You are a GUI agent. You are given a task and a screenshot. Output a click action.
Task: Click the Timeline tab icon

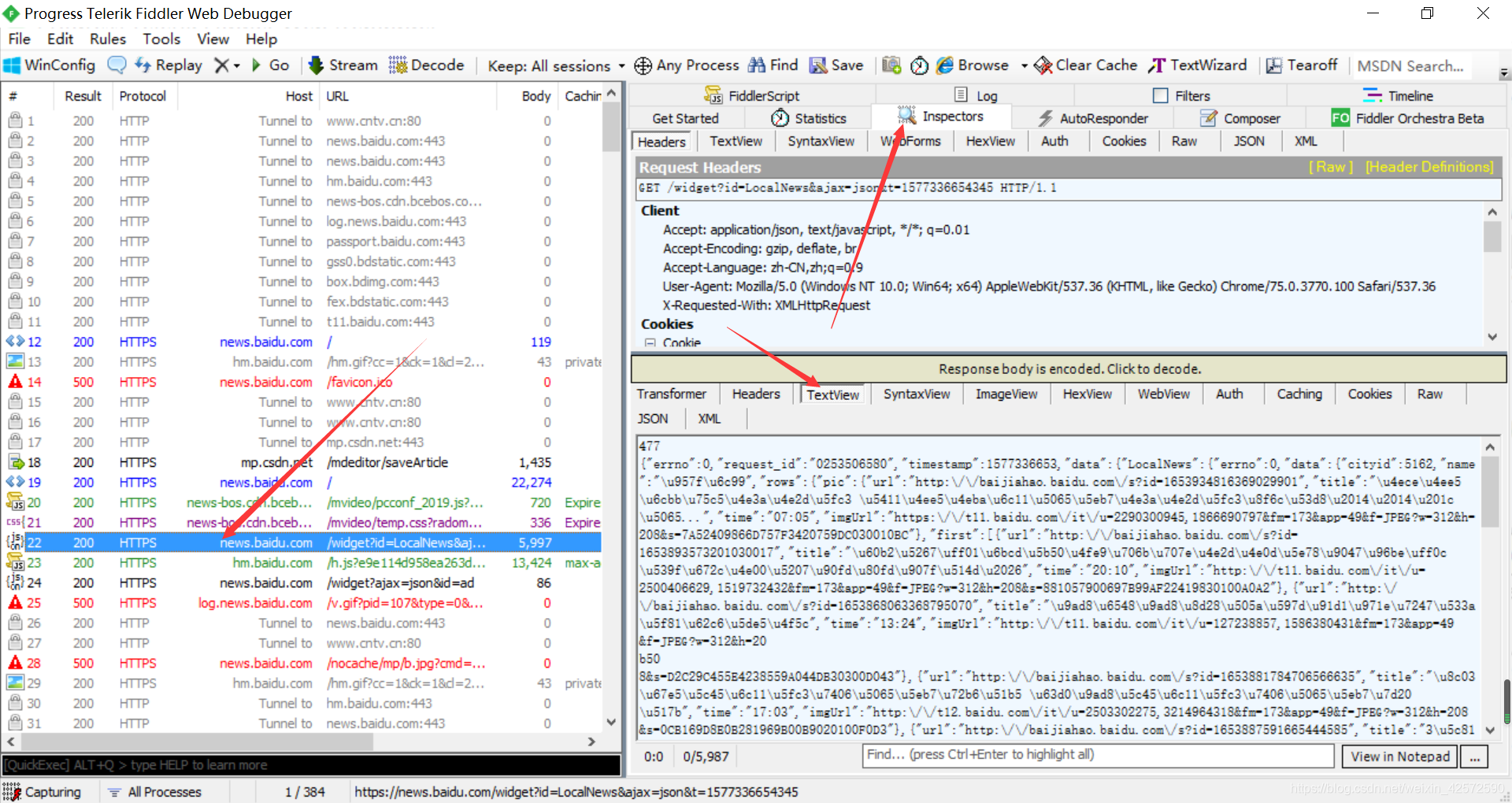click(x=1373, y=95)
